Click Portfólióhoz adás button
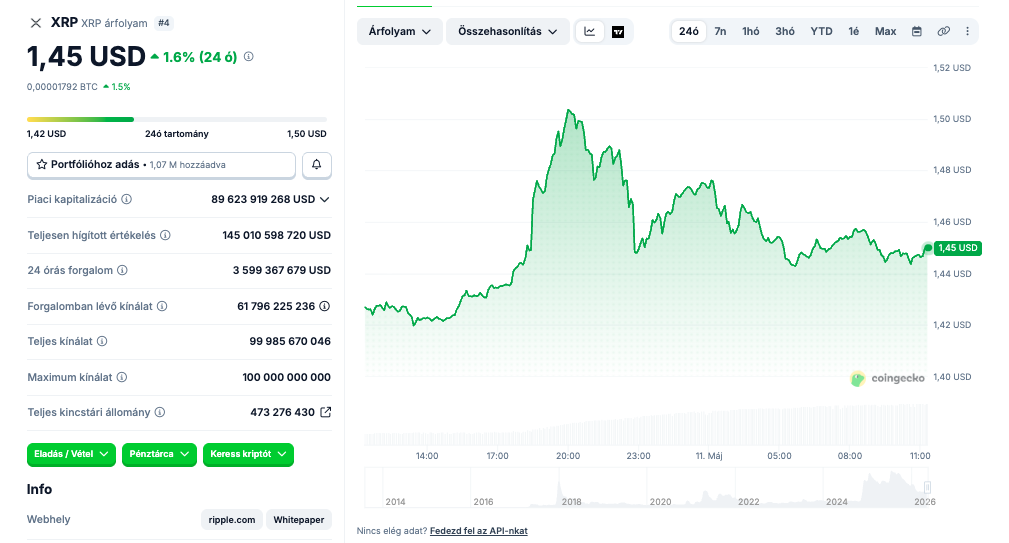This screenshot has height=543, width=1009. tap(162, 165)
